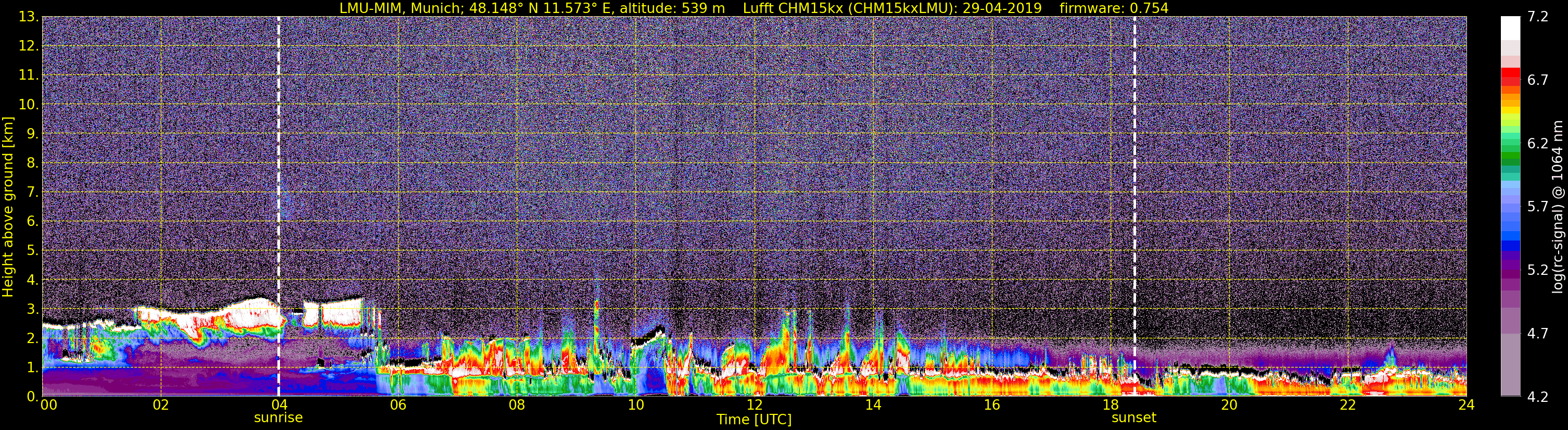Click the height tick label 4
1568x430 pixels.
32,280
